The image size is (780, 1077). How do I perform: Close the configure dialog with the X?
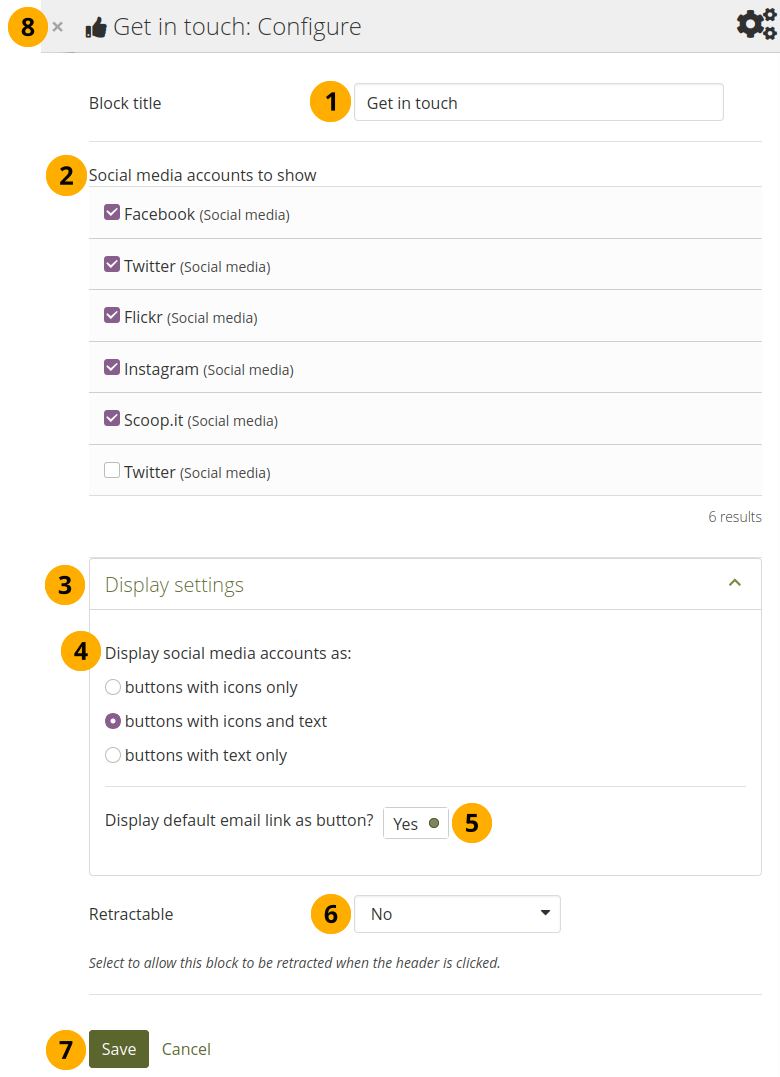point(58,27)
